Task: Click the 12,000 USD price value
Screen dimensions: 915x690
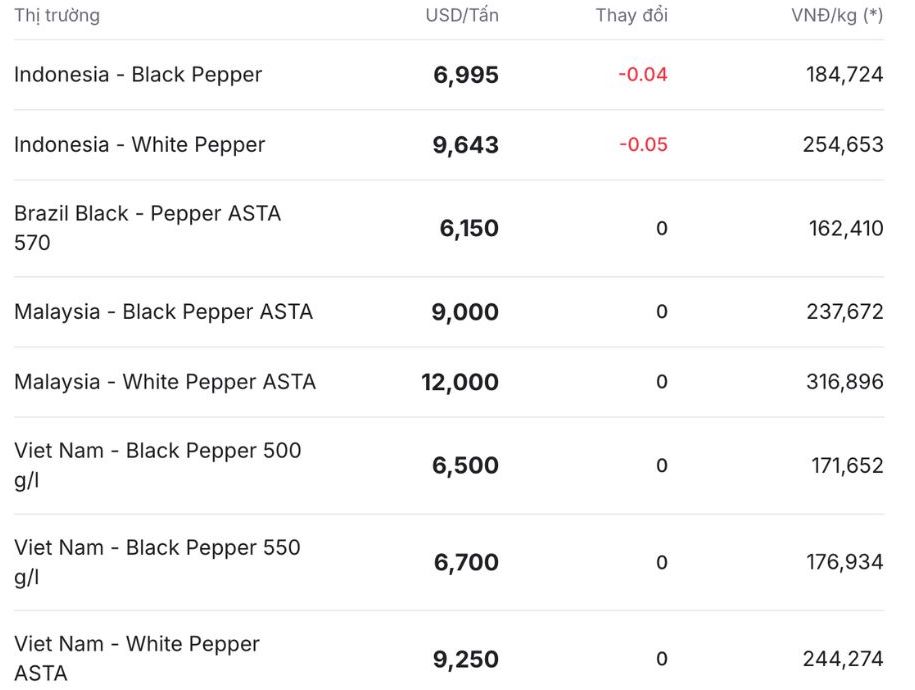Action: pos(460,382)
